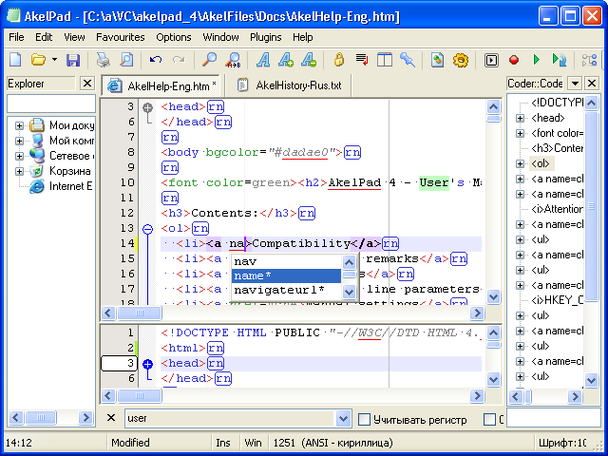Viewport: 608px width, 456px height.
Task: Click Find and Replace binoculars icon
Action: (x=233, y=60)
